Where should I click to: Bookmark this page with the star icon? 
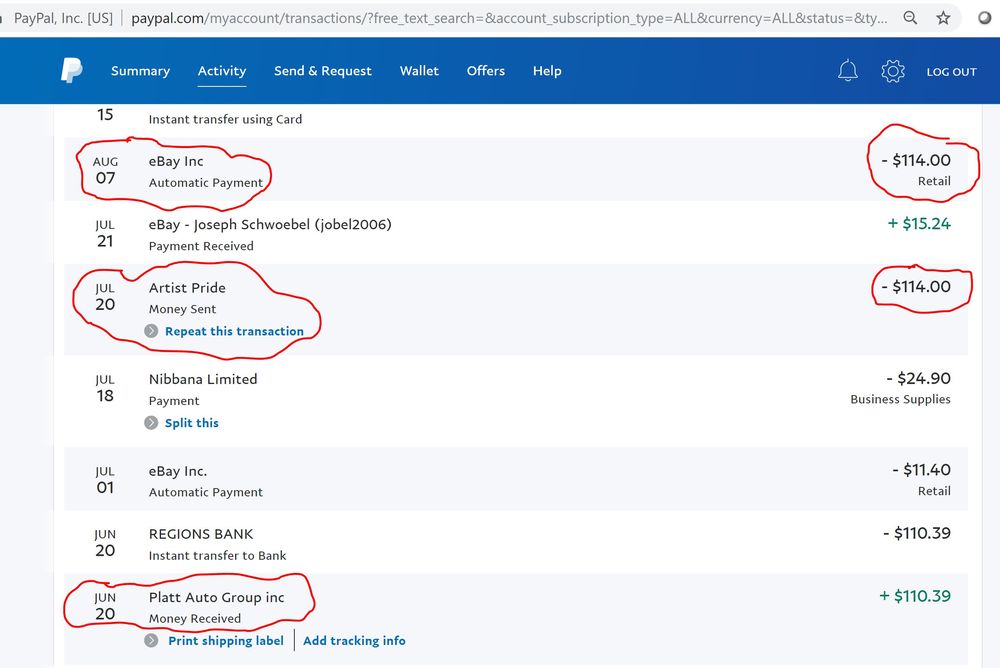[x=943, y=18]
